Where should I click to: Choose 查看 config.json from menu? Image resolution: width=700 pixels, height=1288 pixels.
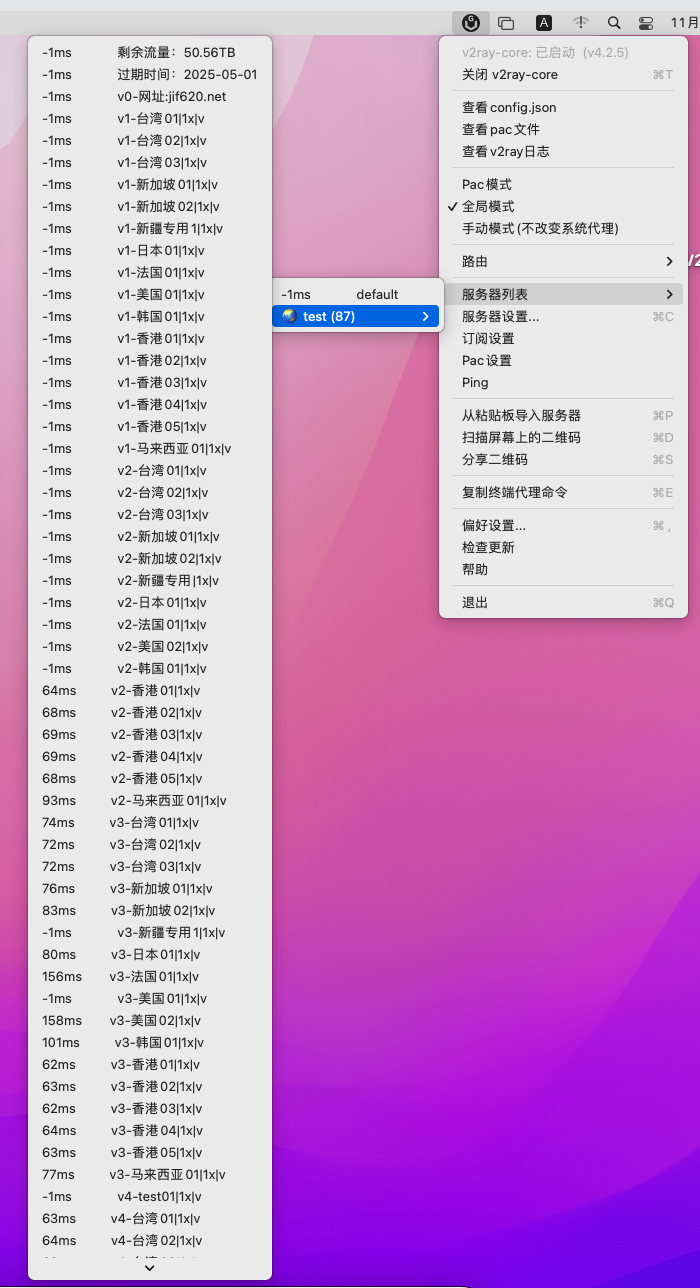coord(509,107)
